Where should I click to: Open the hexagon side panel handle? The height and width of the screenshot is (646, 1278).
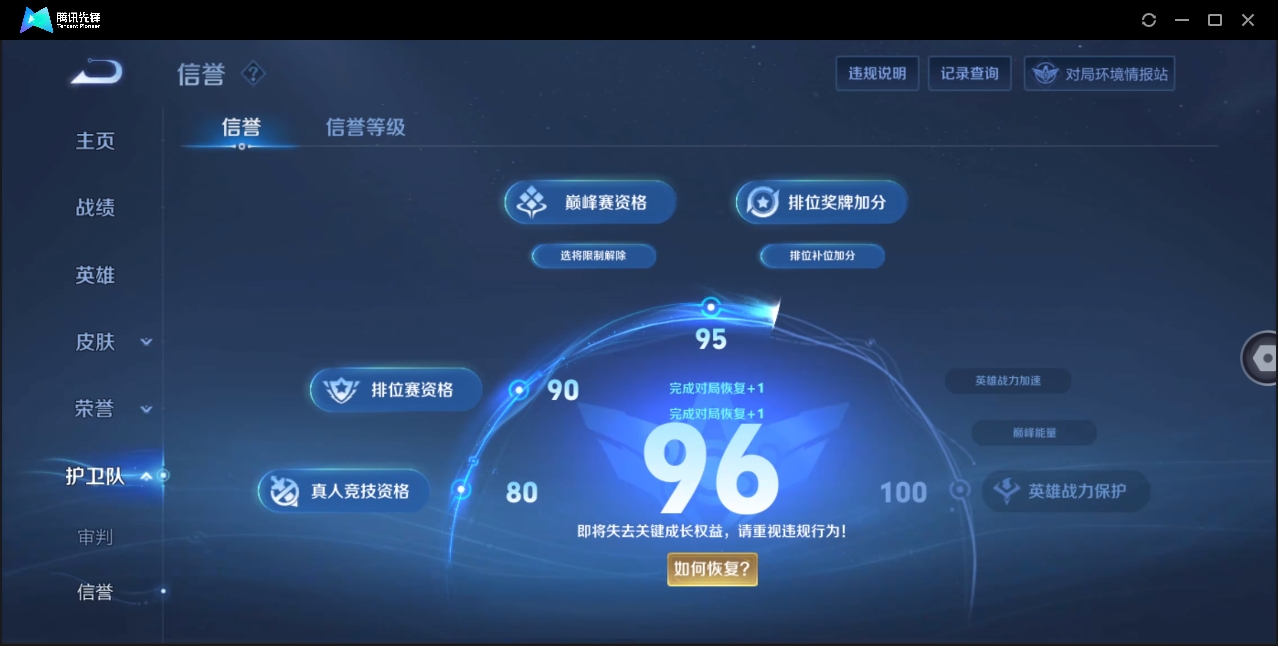tap(1262, 359)
